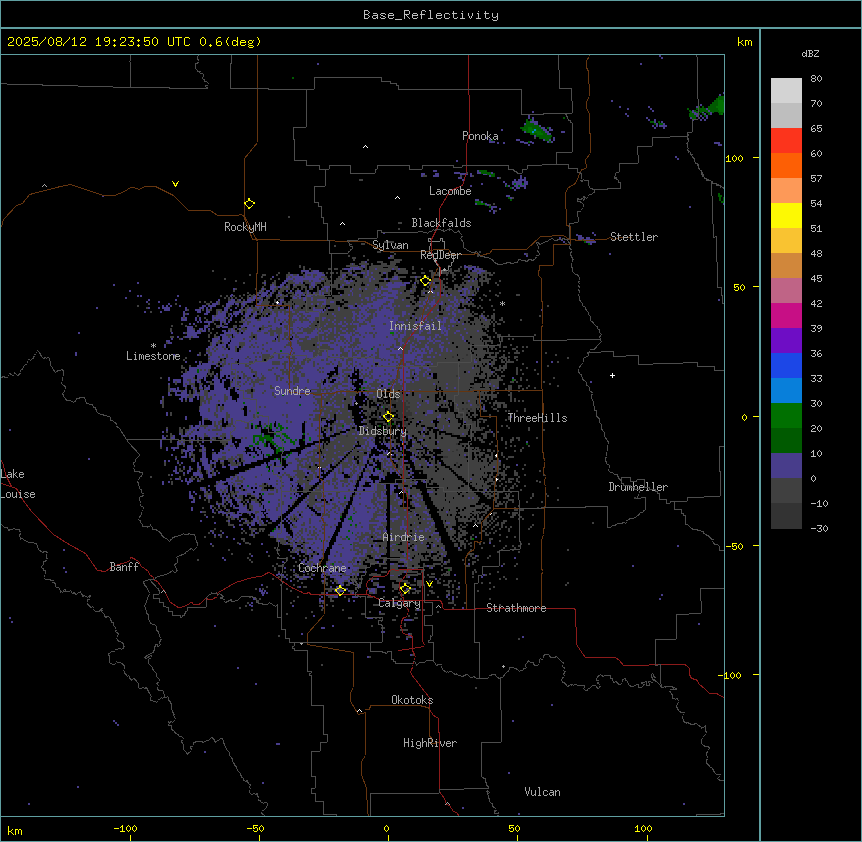Click the white plus marker north of Drumheller
This screenshot has height=842, width=862.
tap(612, 375)
